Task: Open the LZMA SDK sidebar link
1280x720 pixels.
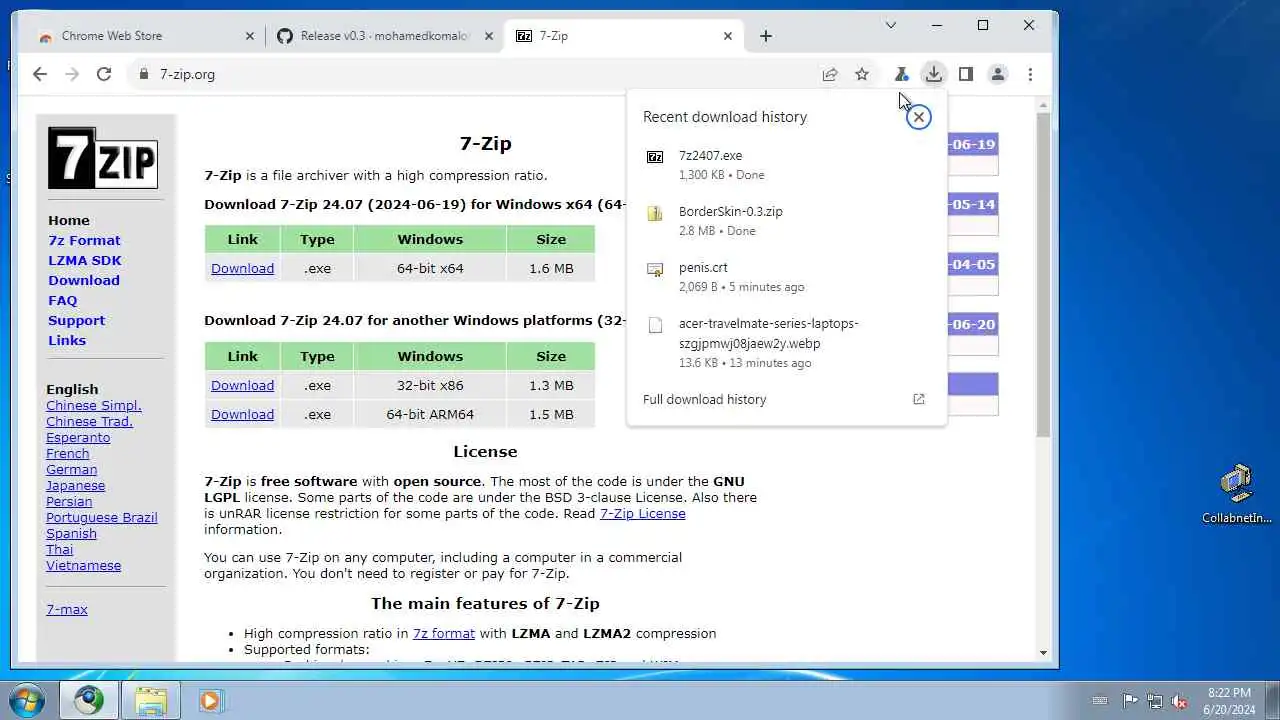Action: coord(85,260)
